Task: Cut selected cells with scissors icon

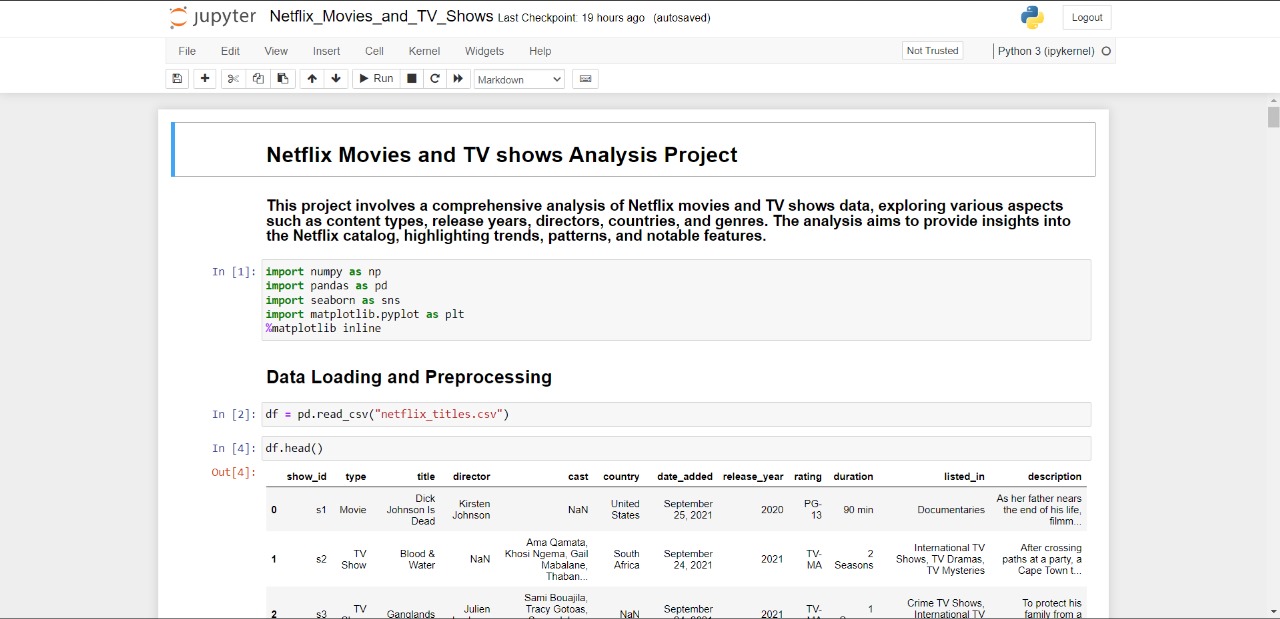Action: click(x=233, y=79)
